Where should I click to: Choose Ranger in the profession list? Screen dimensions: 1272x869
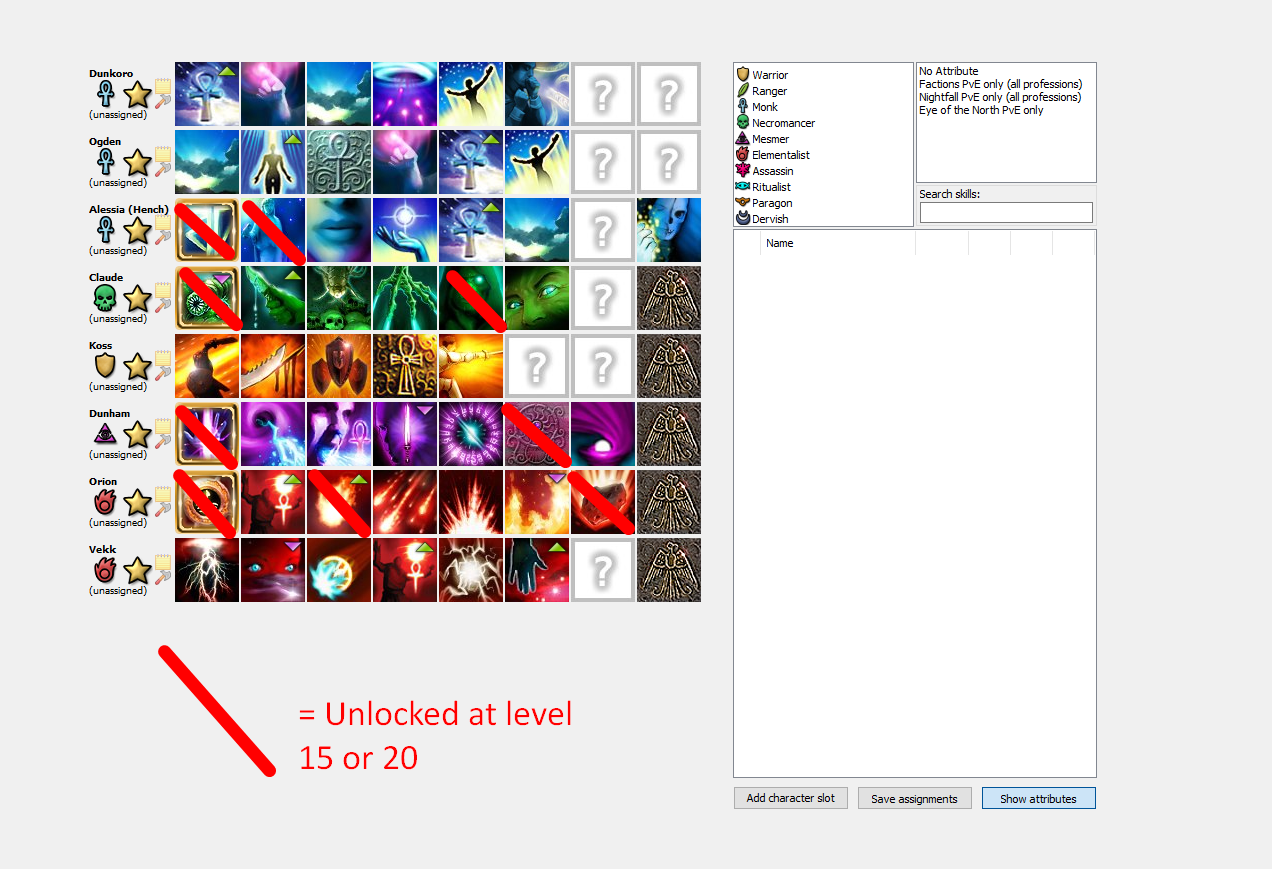coord(769,91)
